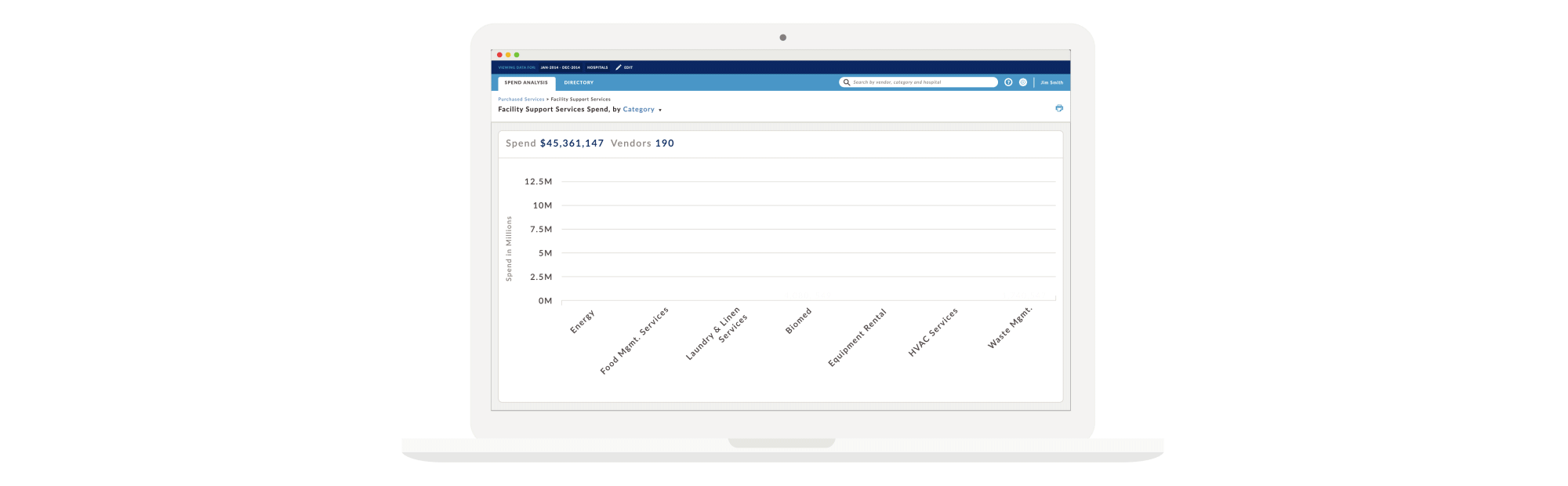This screenshot has height=486, width=1568.
Task: Click the EDIT label in the top bar
Action: pos(629,67)
